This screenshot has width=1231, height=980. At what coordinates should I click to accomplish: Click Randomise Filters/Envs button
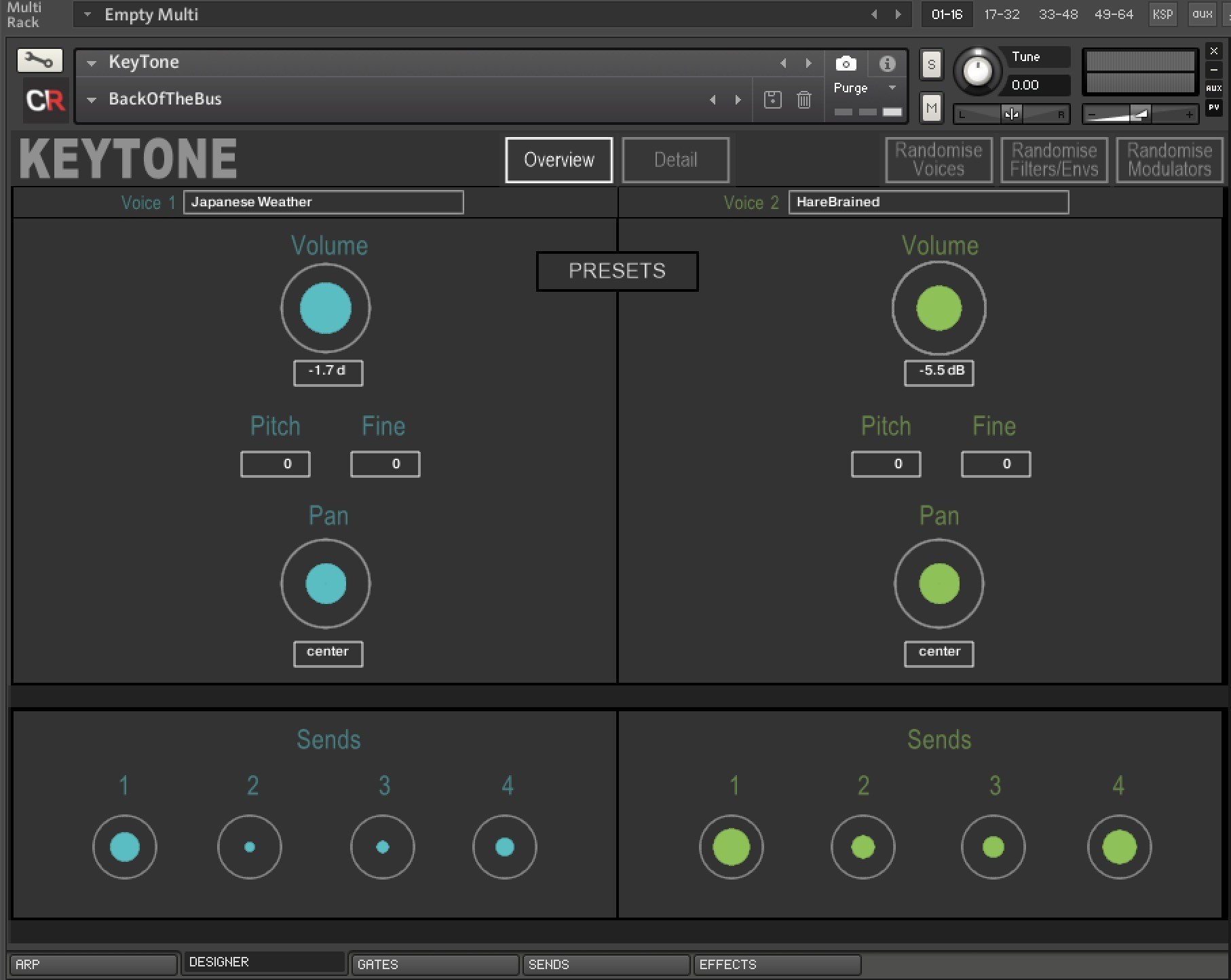[x=1054, y=160]
